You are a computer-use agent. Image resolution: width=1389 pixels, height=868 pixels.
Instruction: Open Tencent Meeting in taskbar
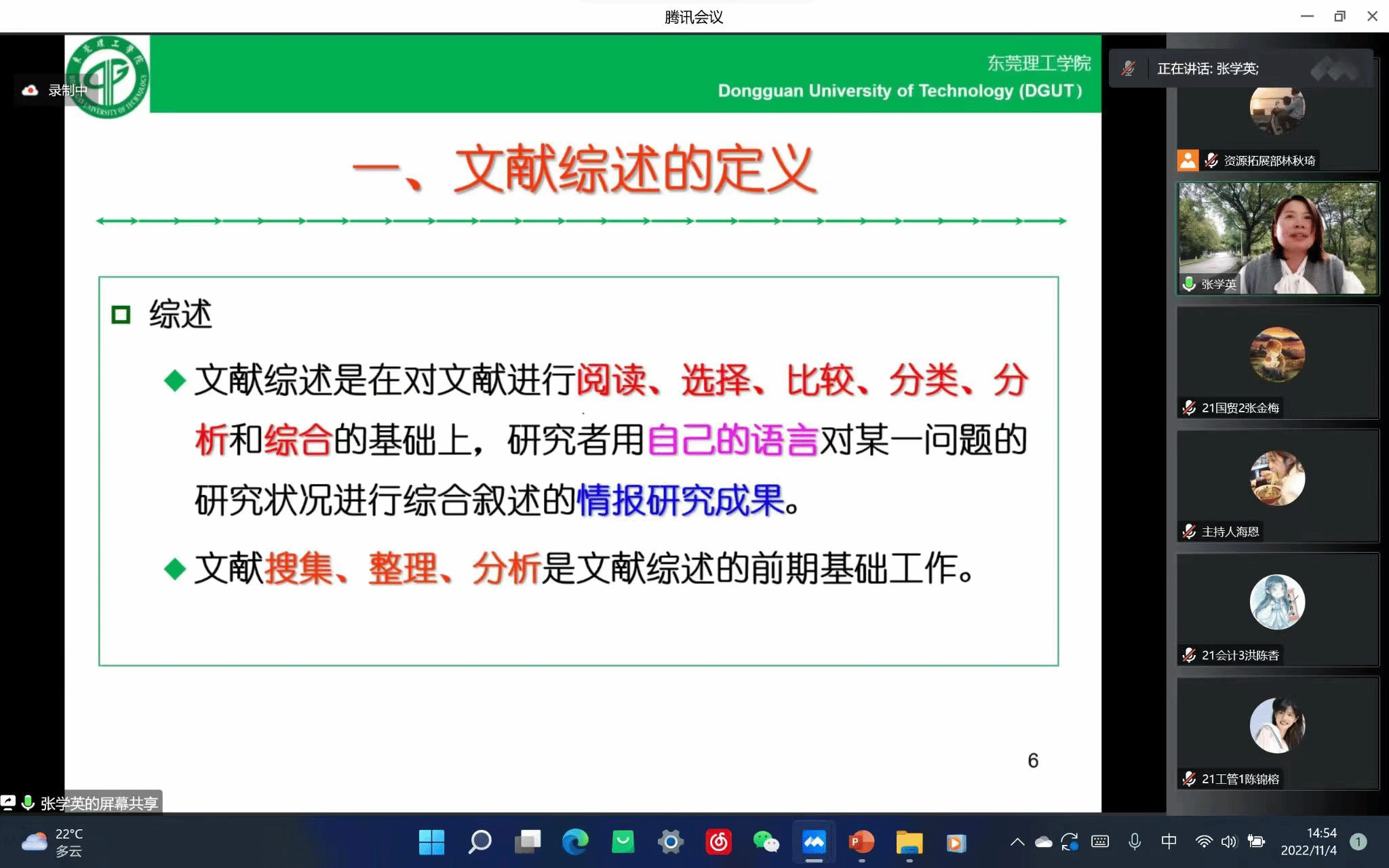(x=814, y=842)
